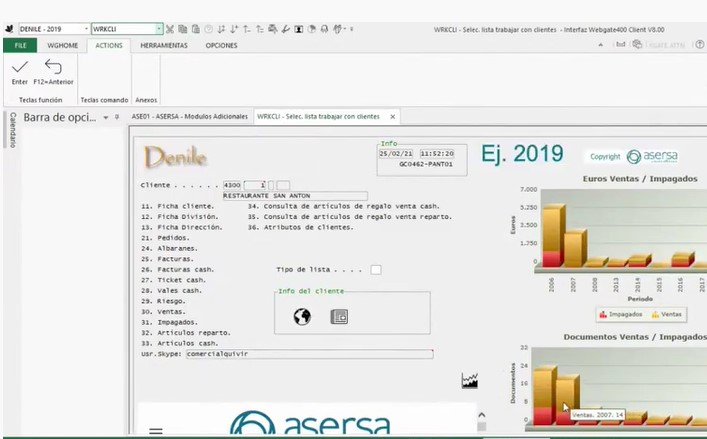707x439 pixels.
Task: Click the contact card icon in the toolbar
Action: (x=298, y=29)
